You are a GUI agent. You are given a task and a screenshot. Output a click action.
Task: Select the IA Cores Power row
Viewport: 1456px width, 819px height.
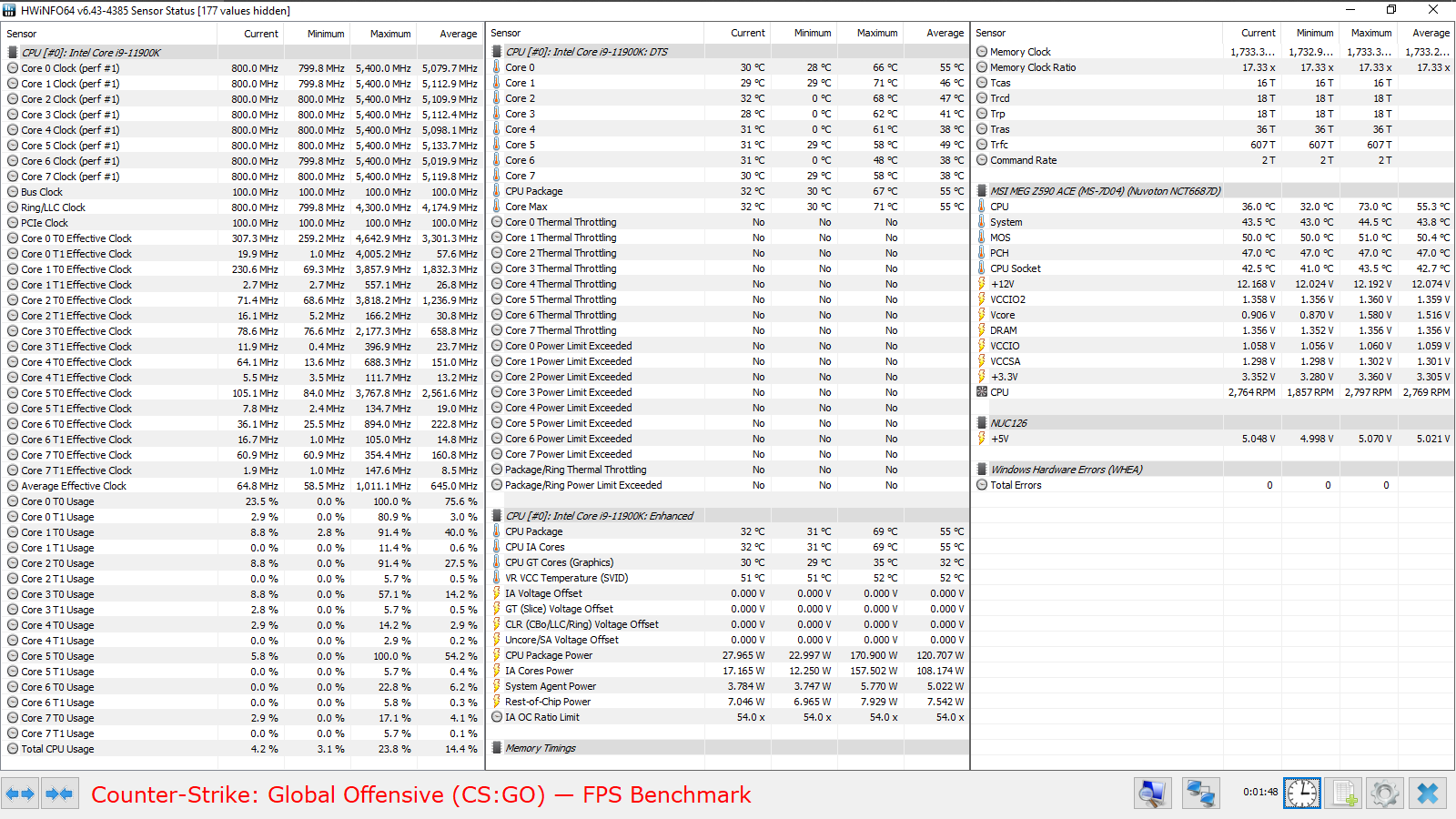[x=728, y=671]
